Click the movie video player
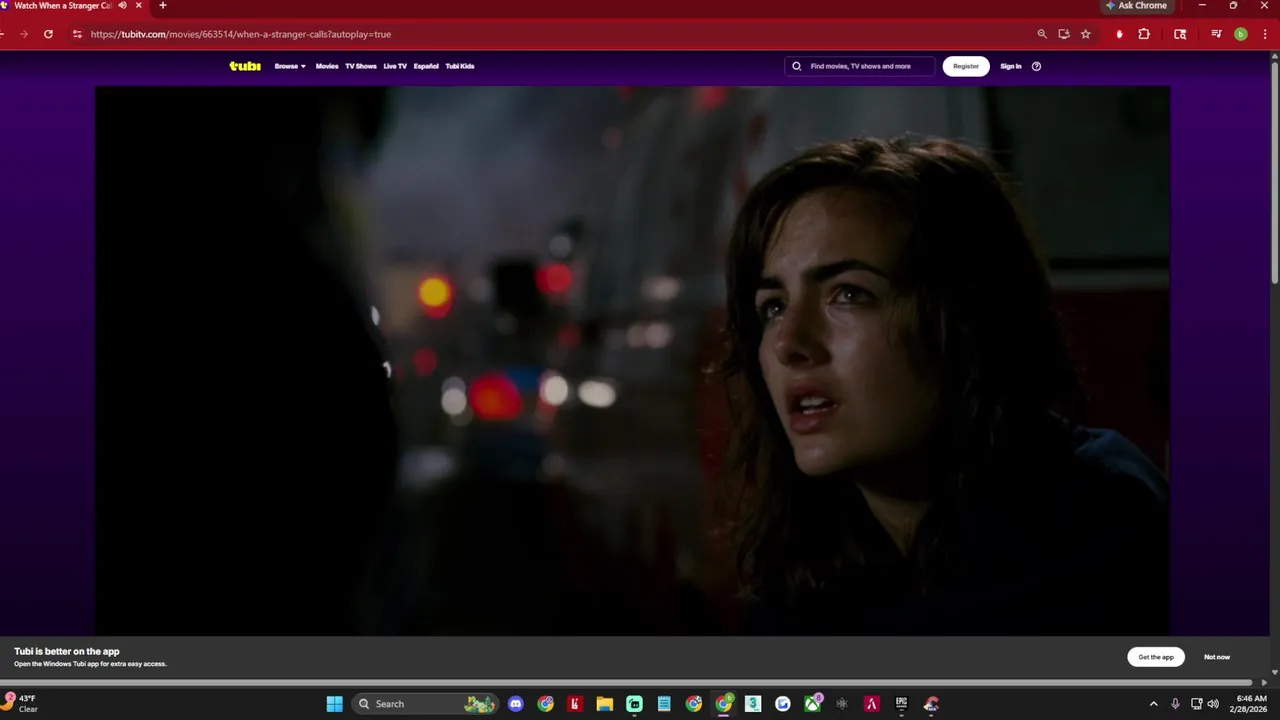The image size is (1280, 720). (x=632, y=360)
